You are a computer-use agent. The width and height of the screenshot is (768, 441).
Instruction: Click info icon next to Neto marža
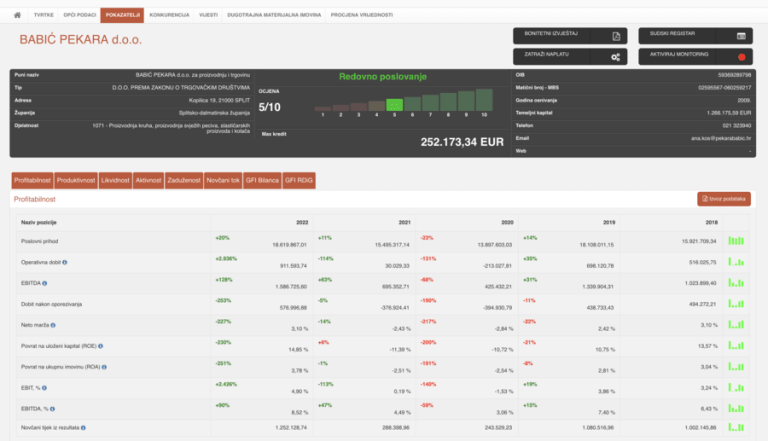[x=51, y=324]
